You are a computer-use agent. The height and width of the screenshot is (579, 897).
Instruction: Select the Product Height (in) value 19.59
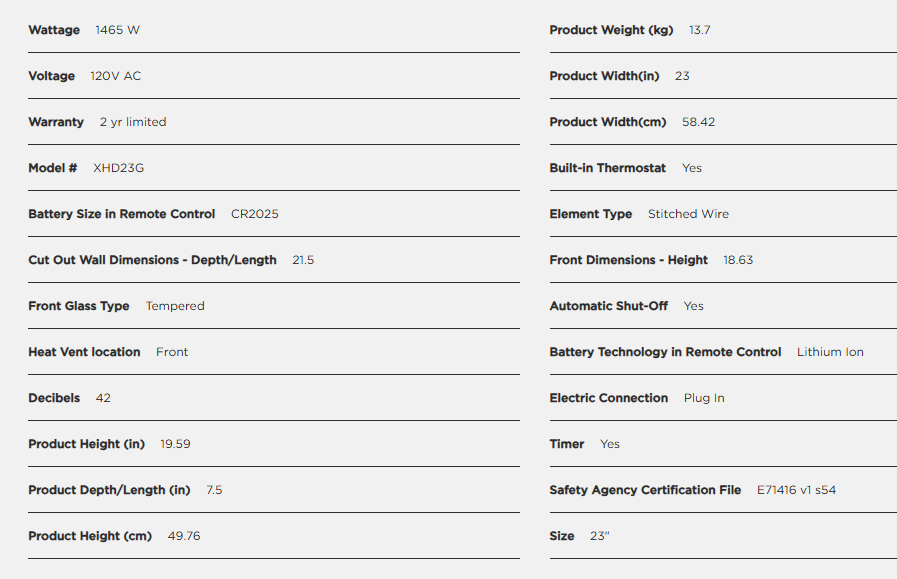[176, 444]
